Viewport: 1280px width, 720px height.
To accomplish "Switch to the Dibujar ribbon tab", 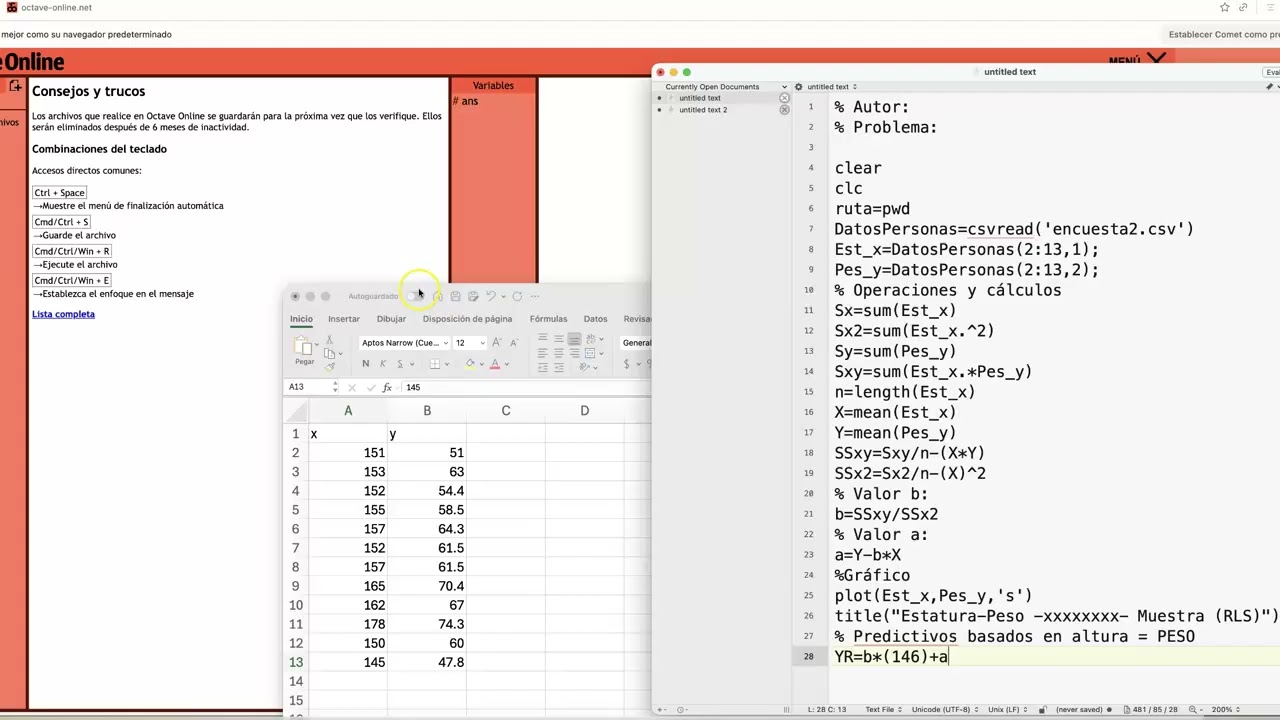I will click(x=391, y=319).
